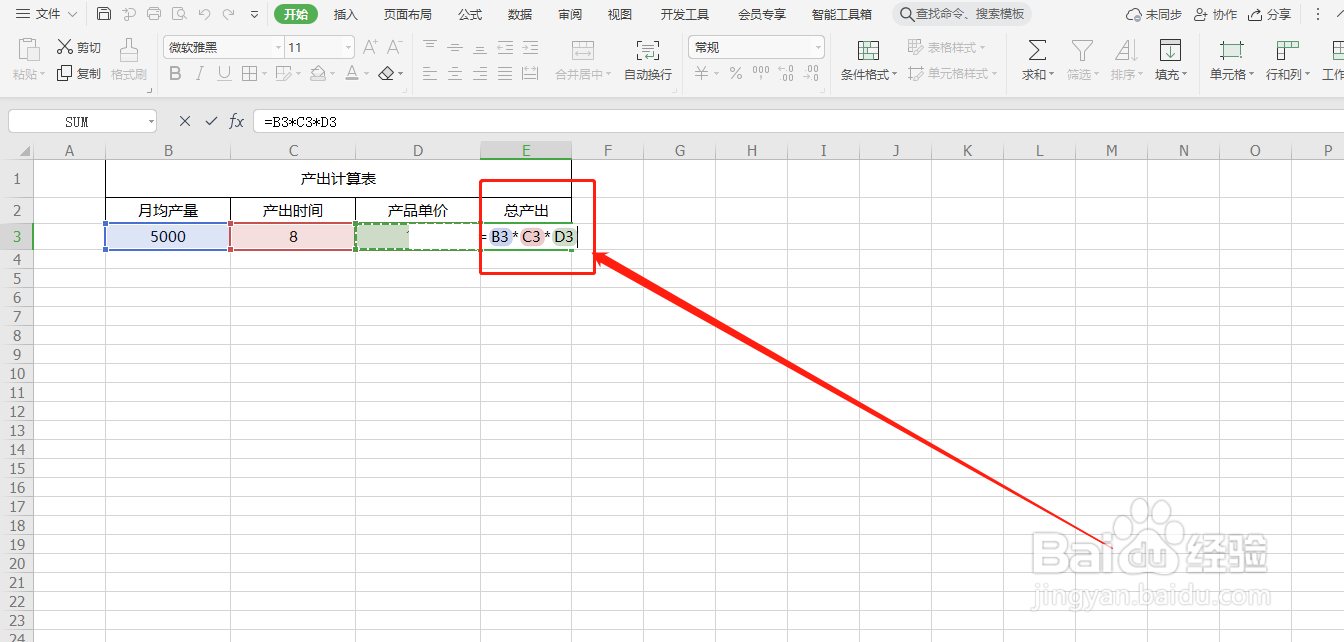1344x642 pixels.
Task: Click the command search box (查找命令)
Action: 962,14
